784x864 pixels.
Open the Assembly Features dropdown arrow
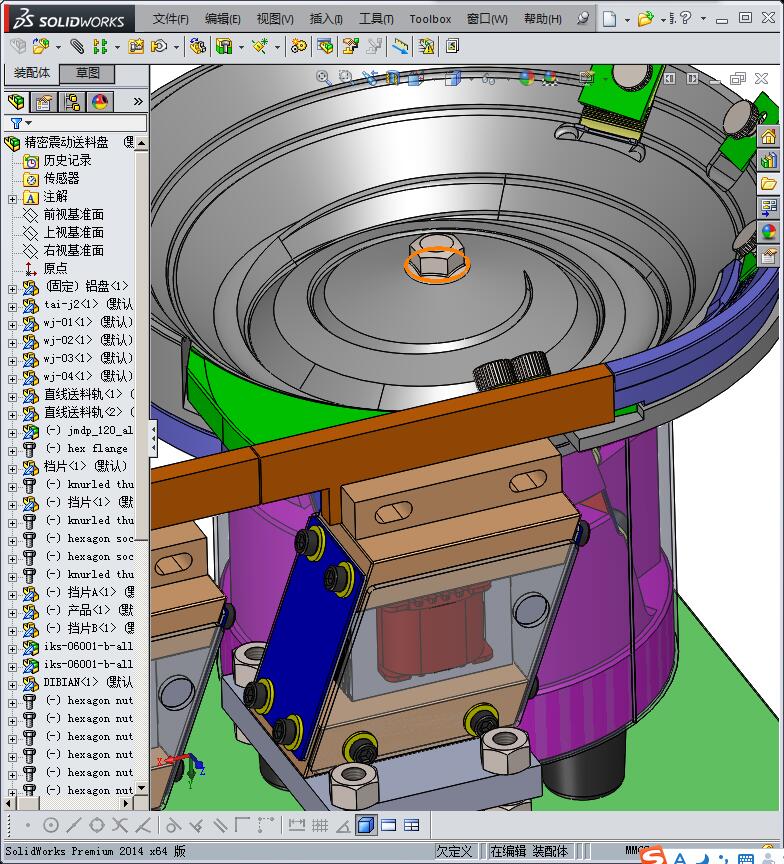241,47
